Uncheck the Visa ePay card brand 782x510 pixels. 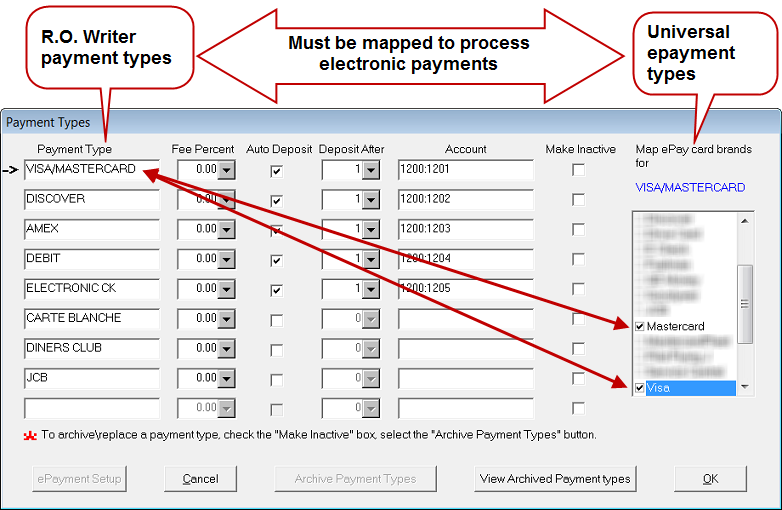point(640,387)
